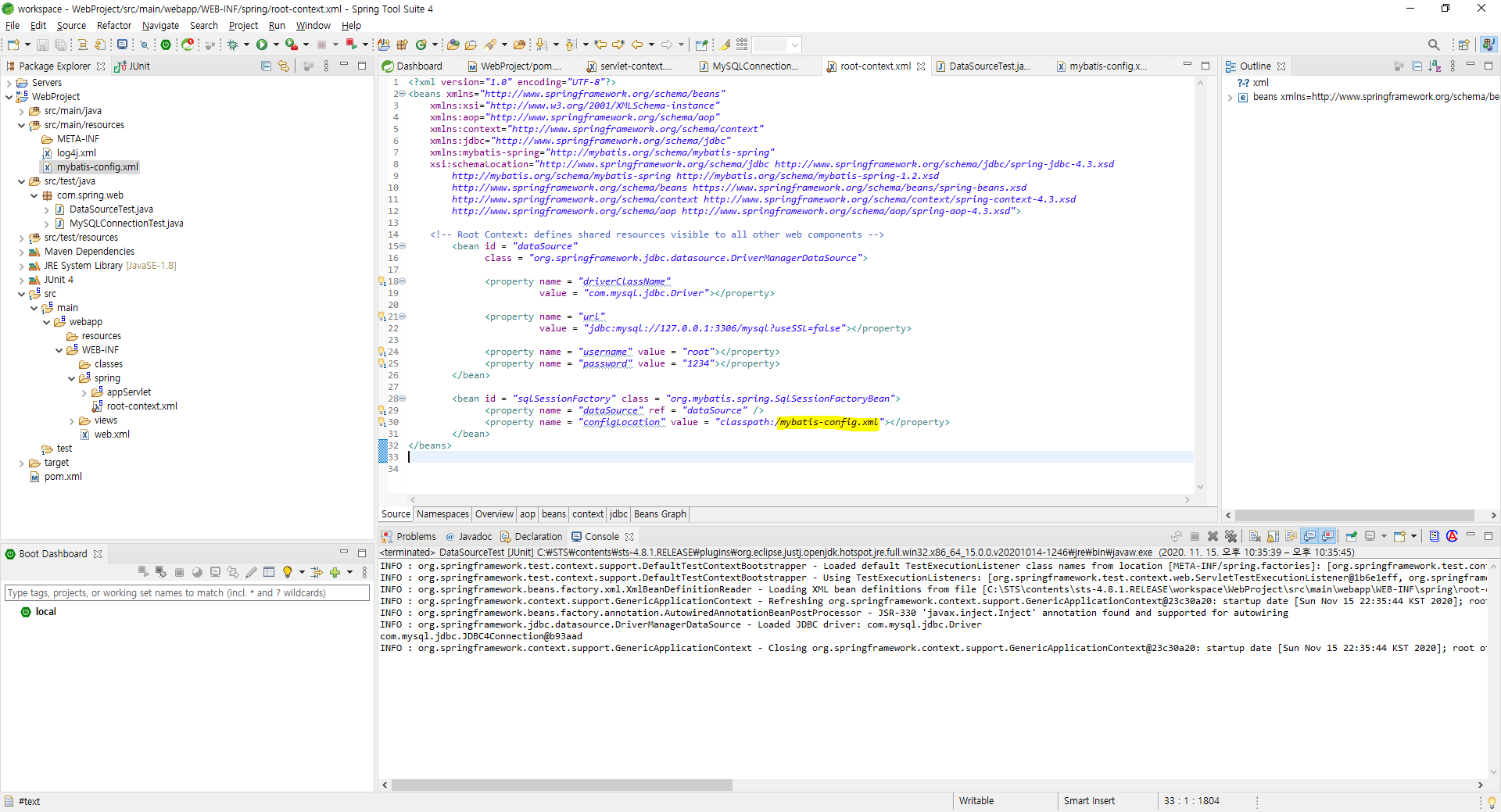Click Remove All Terminated Launches double-X icon

tap(1231, 536)
